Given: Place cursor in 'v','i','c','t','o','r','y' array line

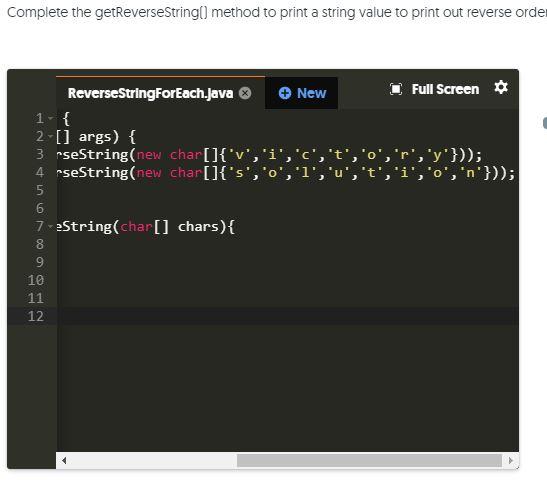Looking at the screenshot, I should point(269,155).
